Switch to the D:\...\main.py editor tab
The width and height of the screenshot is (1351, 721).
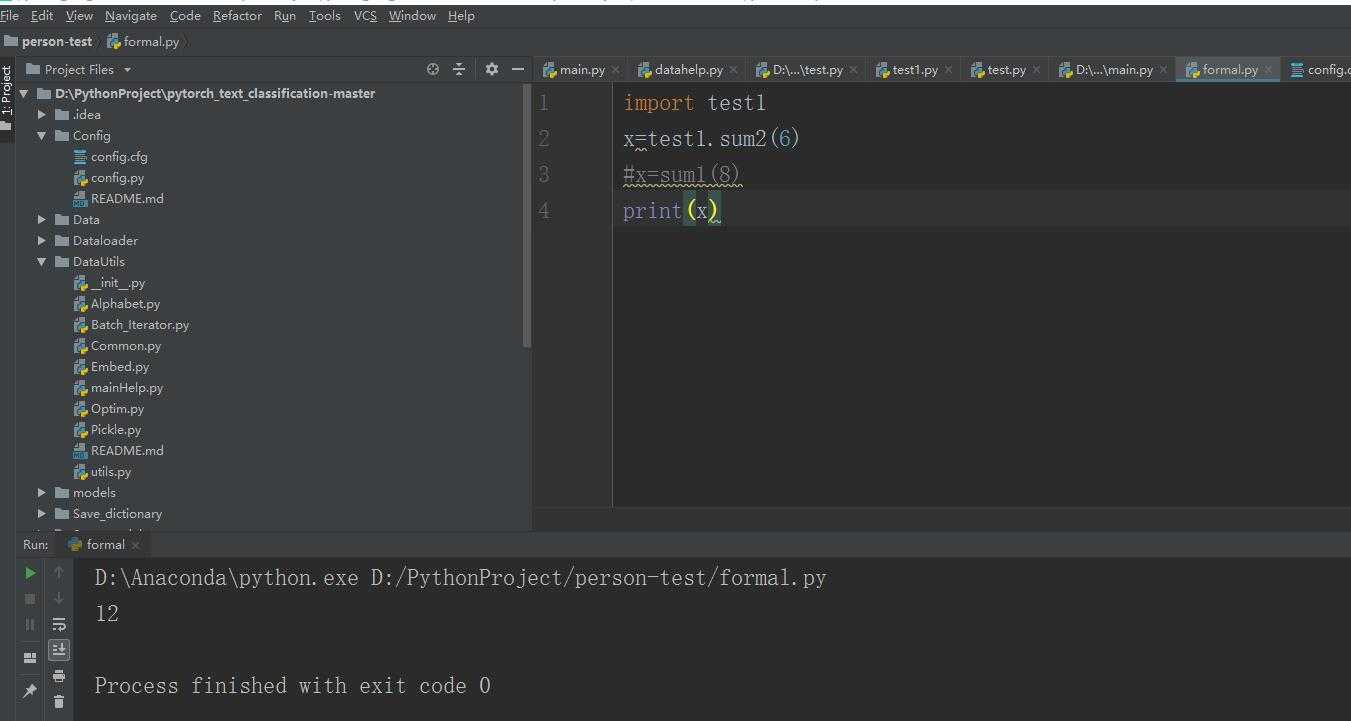pos(1113,70)
